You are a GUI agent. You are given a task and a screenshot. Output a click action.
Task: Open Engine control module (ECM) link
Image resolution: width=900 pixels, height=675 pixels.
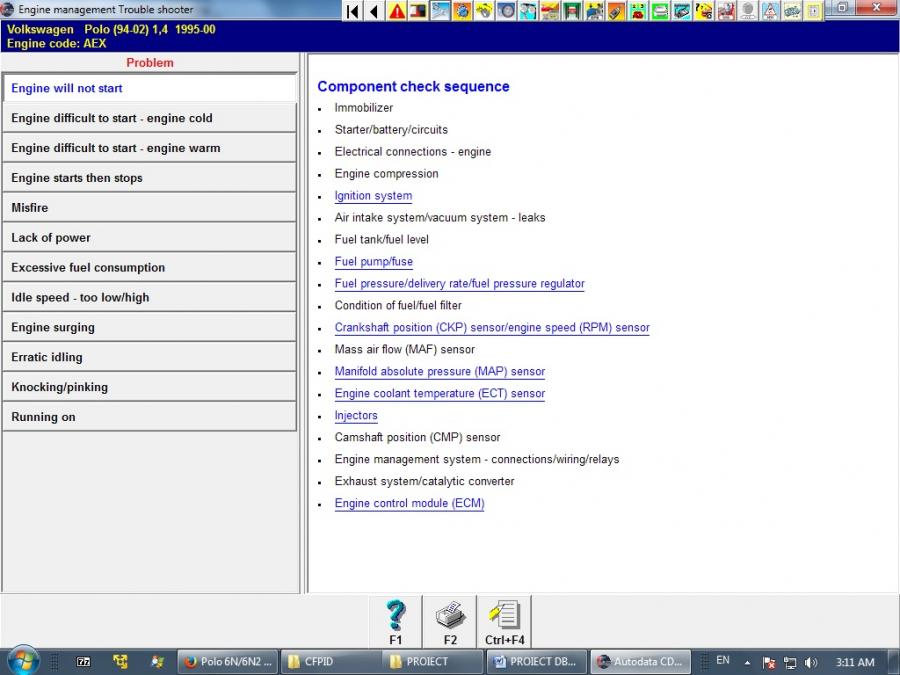pos(409,504)
